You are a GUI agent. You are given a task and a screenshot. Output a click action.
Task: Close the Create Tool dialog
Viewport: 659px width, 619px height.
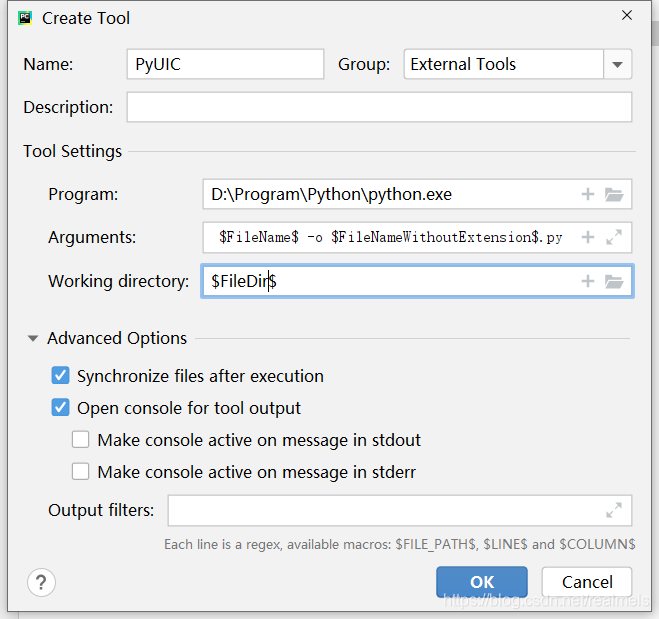627,16
